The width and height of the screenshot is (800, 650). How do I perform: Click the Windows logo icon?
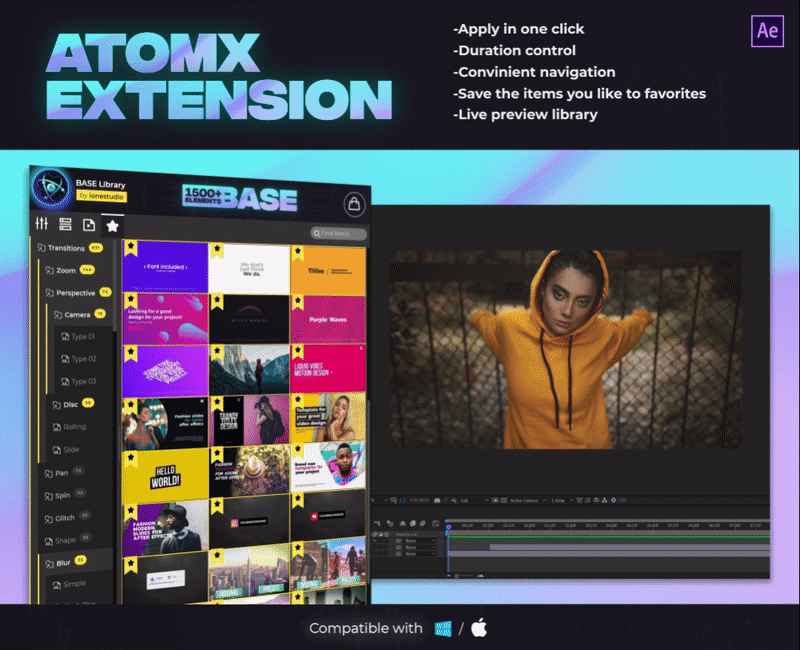click(x=443, y=628)
